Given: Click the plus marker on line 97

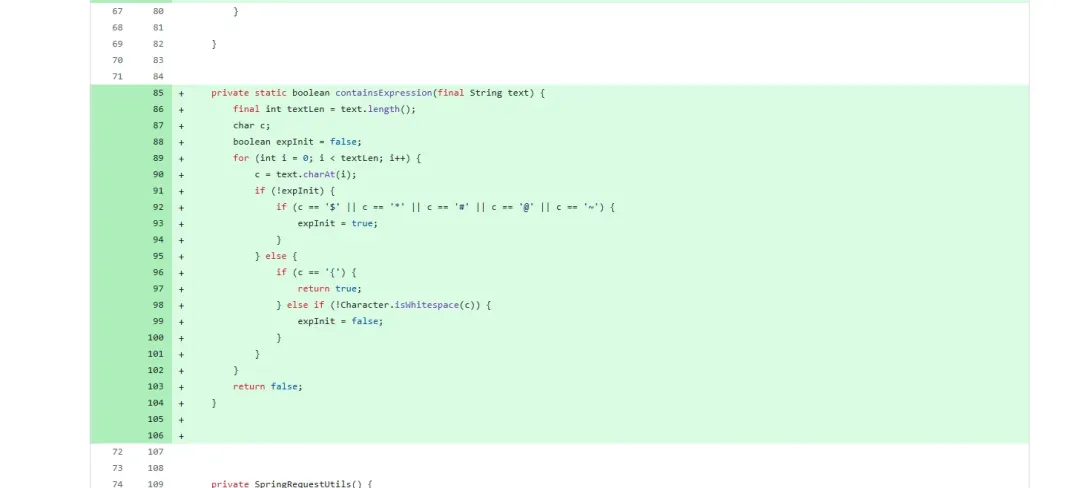Looking at the screenshot, I should (x=182, y=289).
